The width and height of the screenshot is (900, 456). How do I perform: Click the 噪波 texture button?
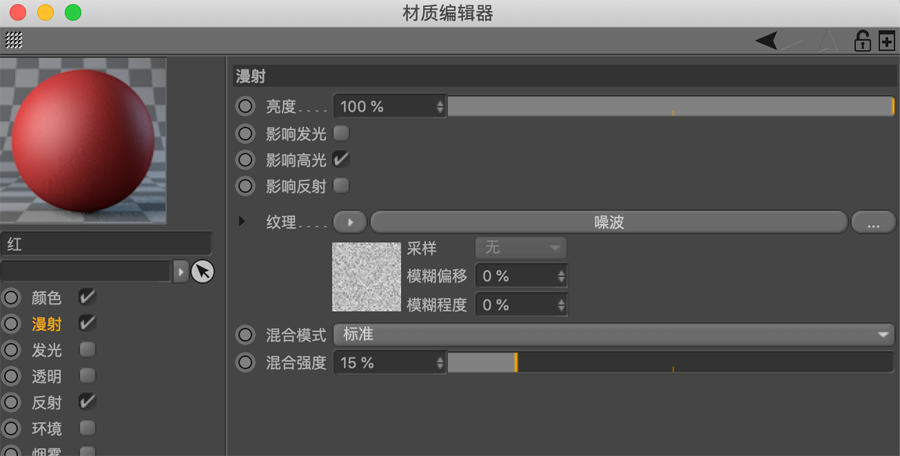609,222
